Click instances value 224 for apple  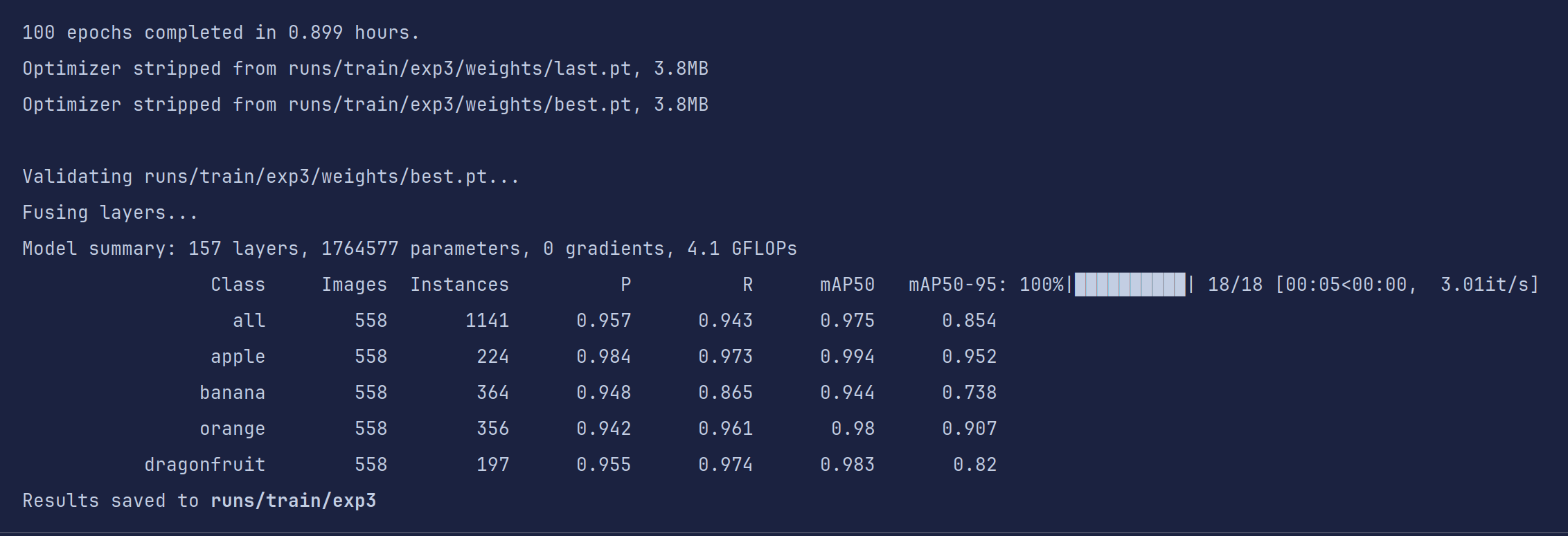492,357
